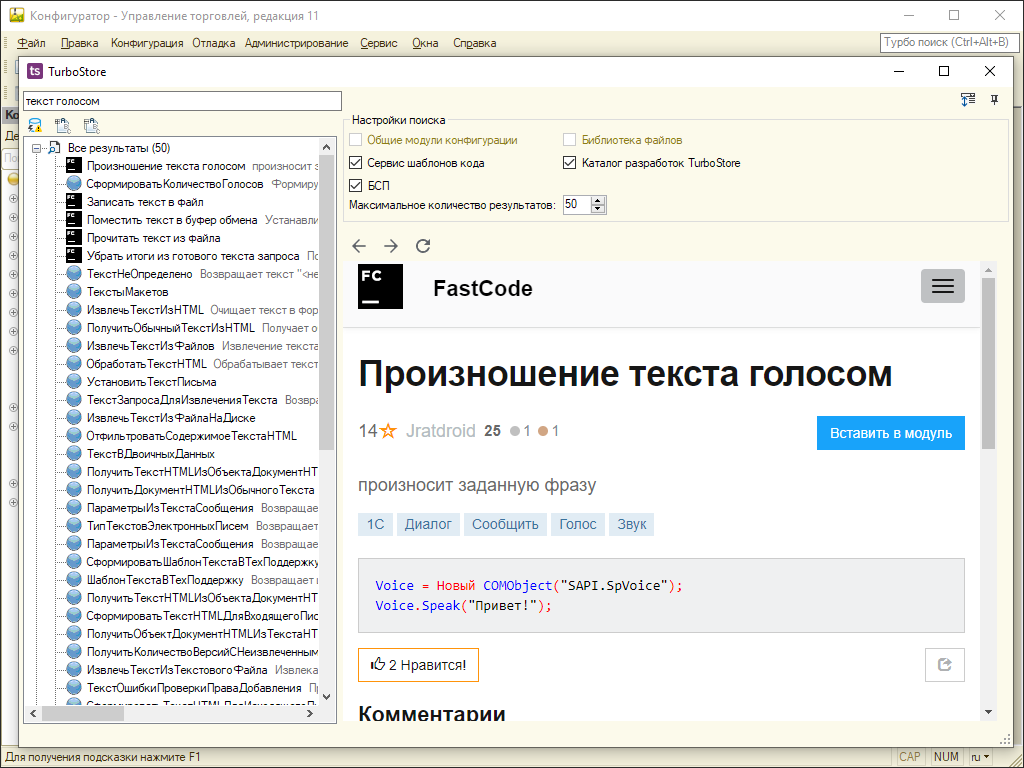This screenshot has width=1024, height=768.
Task: Navigate back using the preview pane arrow
Action: coord(359,245)
